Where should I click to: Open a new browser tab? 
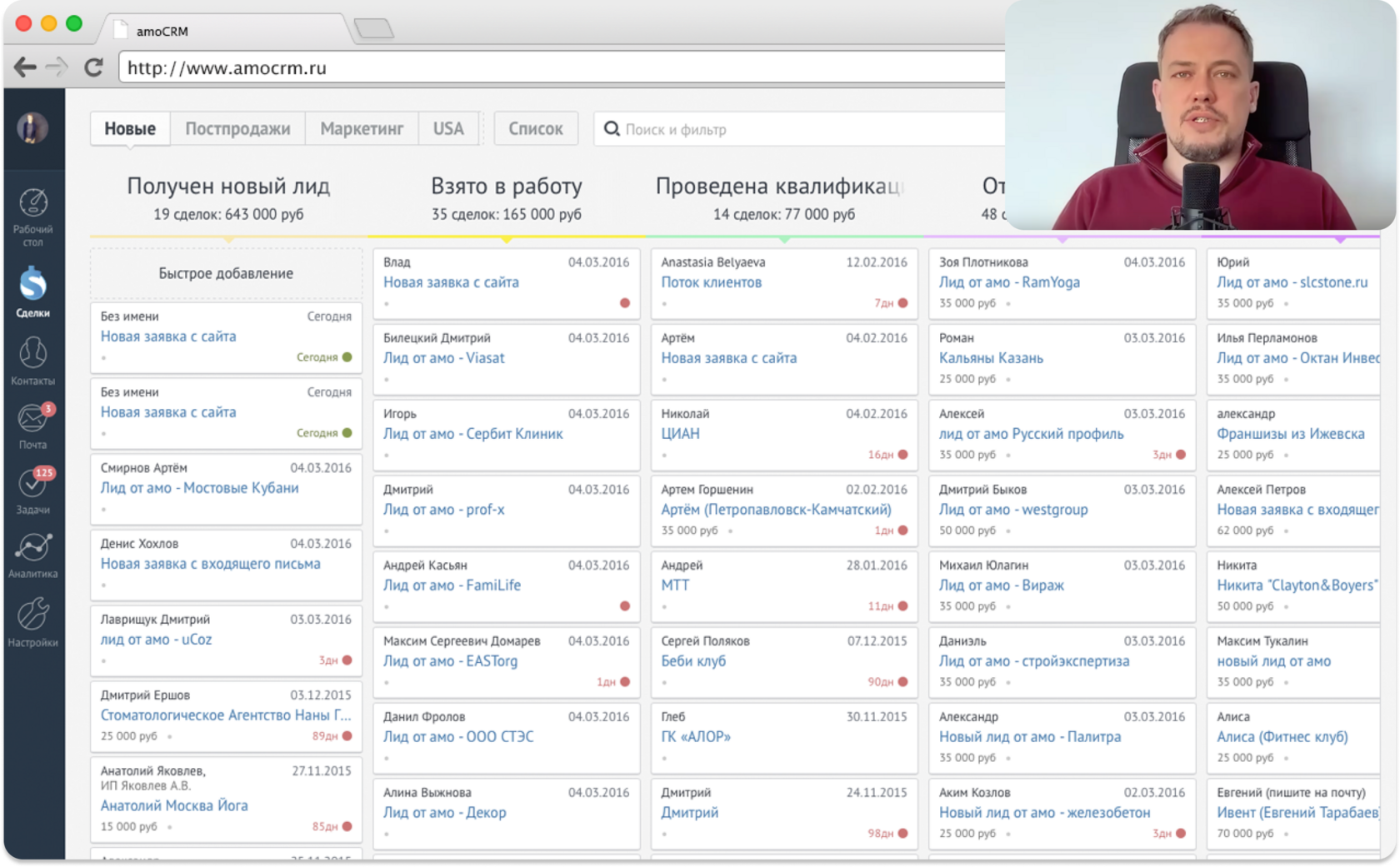[374, 29]
